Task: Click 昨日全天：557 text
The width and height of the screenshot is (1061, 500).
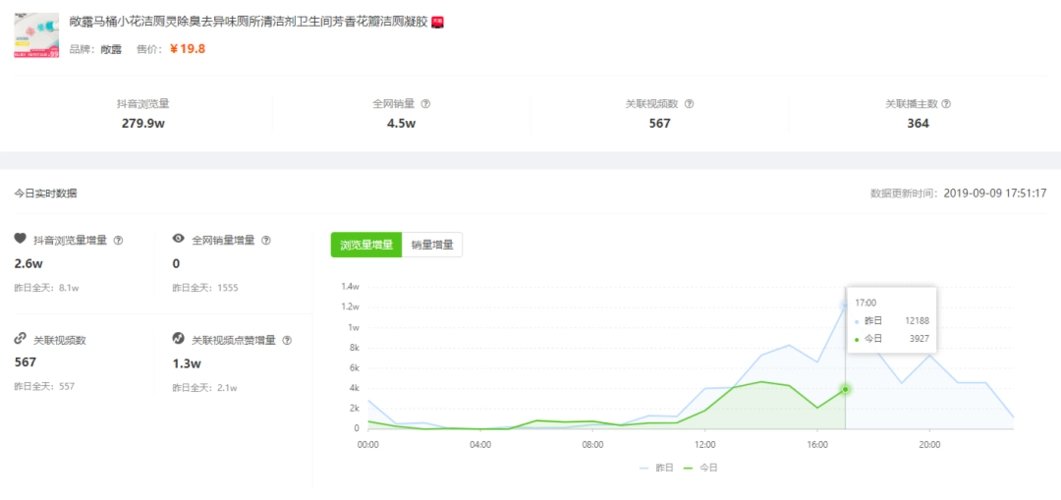Action: (x=45, y=387)
